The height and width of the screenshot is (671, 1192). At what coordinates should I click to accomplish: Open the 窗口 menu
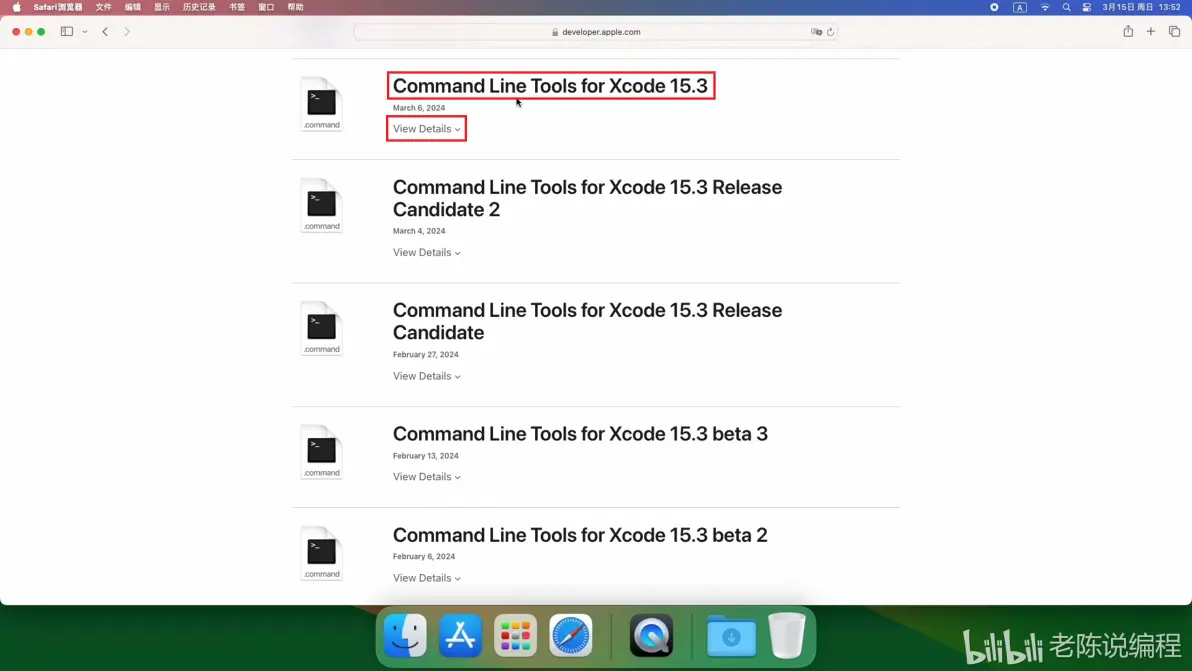[x=266, y=7]
